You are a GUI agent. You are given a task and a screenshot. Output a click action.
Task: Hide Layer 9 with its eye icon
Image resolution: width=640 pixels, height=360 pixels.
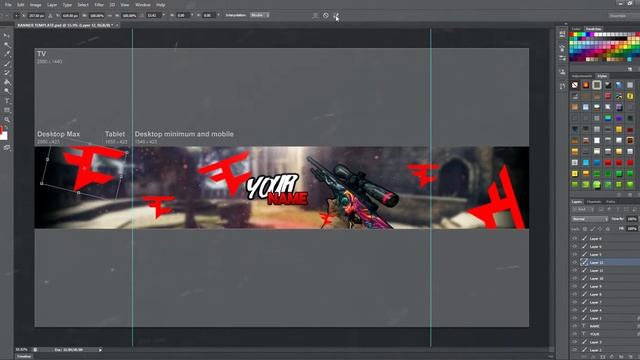coord(575,286)
